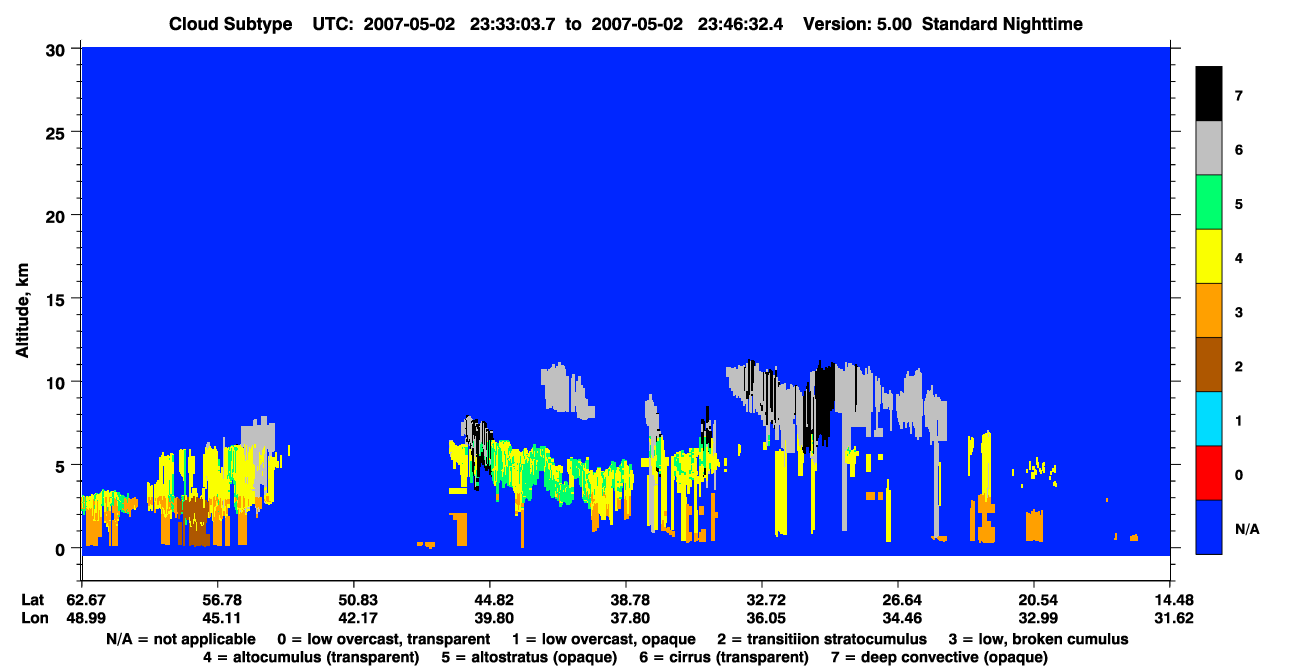
Task: Click the '0' label beside the red colorbar swatch
Action: (1239, 474)
